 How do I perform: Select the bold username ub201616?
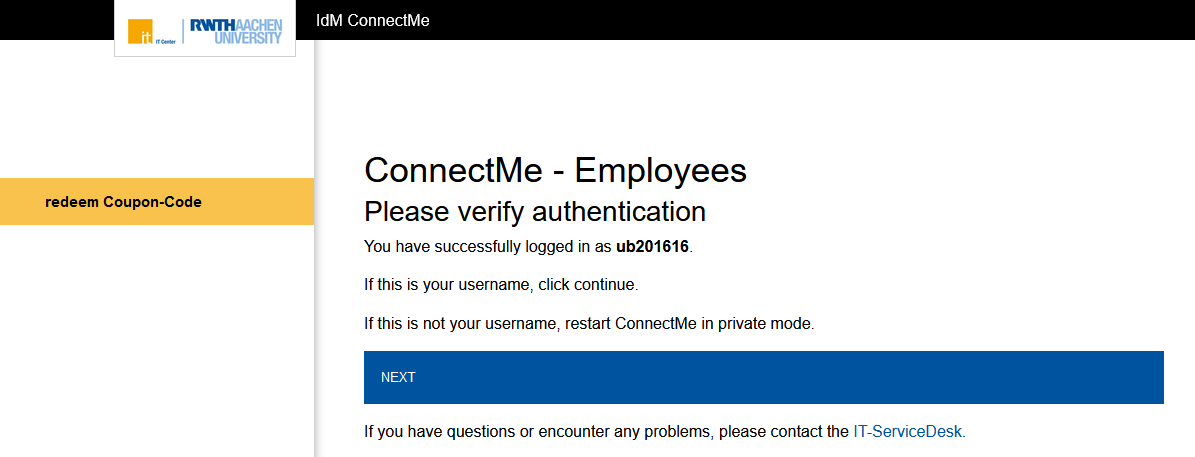click(652, 246)
